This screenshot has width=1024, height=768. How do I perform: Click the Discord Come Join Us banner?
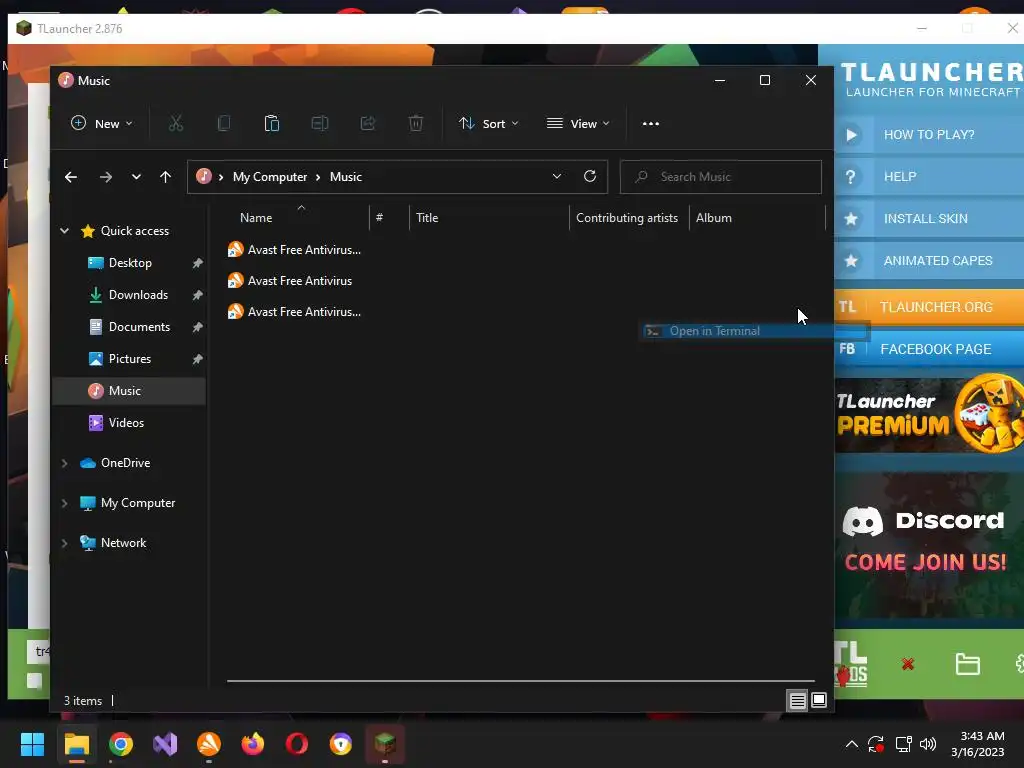point(929,545)
